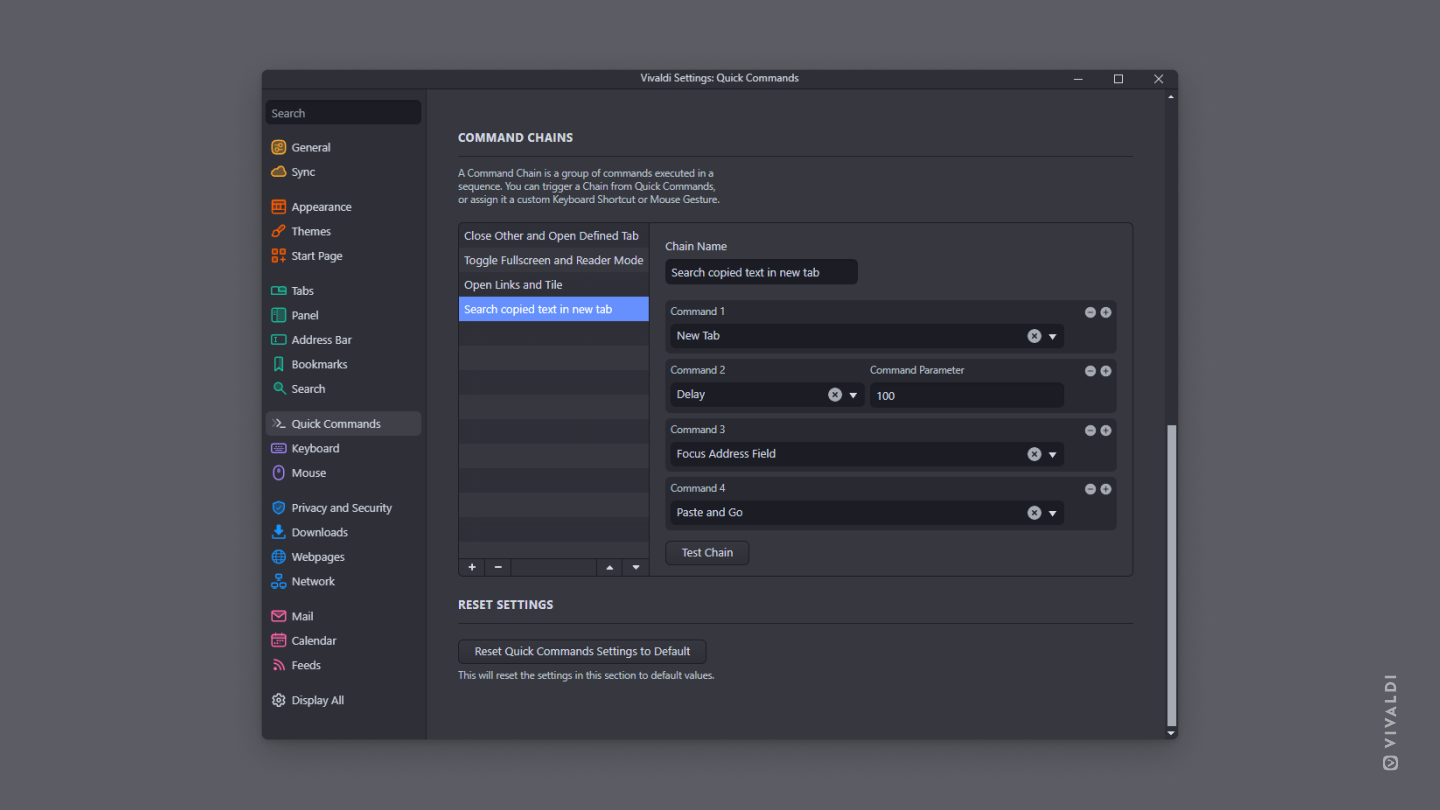The width and height of the screenshot is (1440, 810).
Task: Edit the Chain Name field
Action: pyautogui.click(x=762, y=272)
